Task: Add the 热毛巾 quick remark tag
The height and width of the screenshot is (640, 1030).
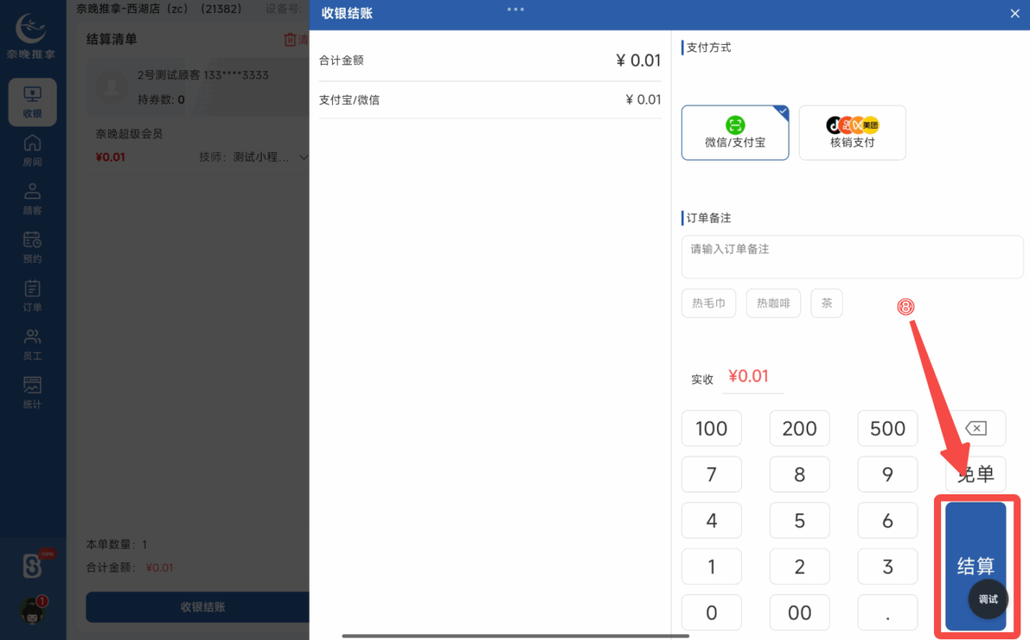Action: (x=708, y=303)
